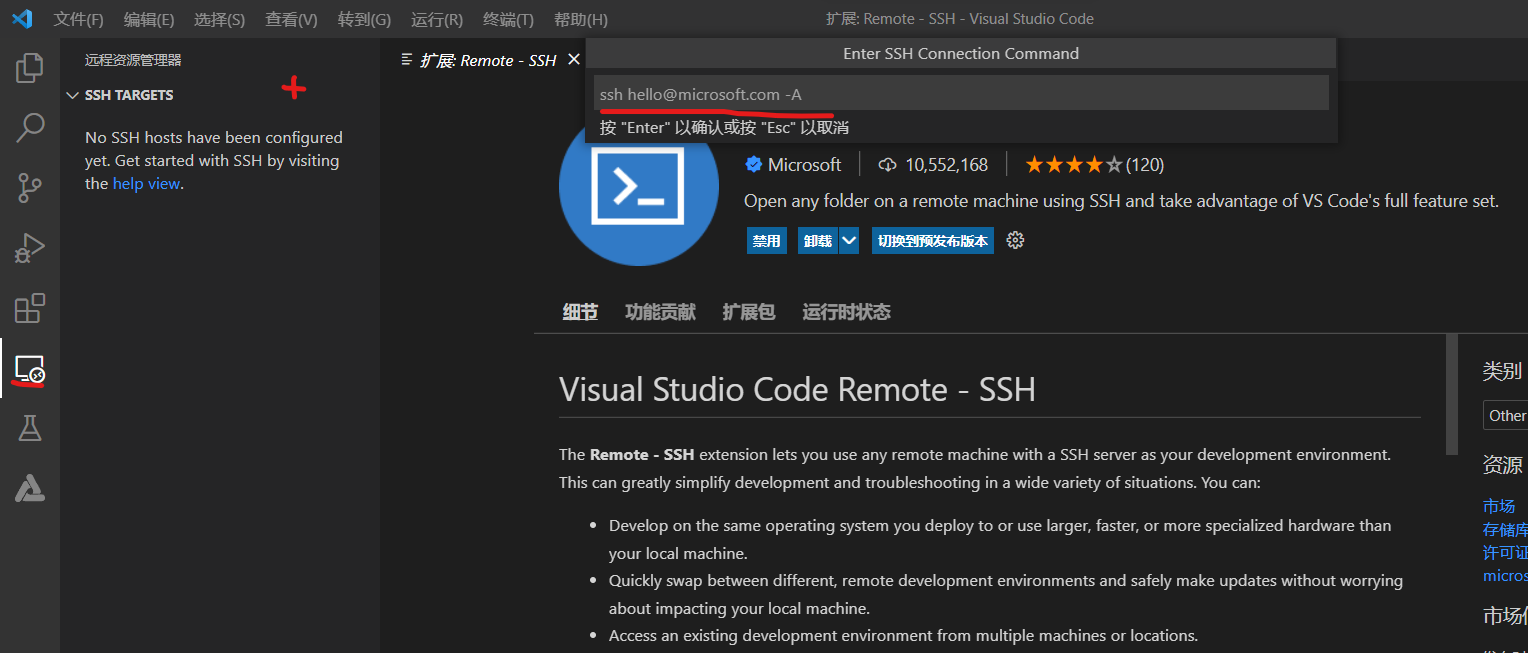The height and width of the screenshot is (653, 1528).
Task: Click the 远程资源管理器 panel title
Action: [x=133, y=60]
